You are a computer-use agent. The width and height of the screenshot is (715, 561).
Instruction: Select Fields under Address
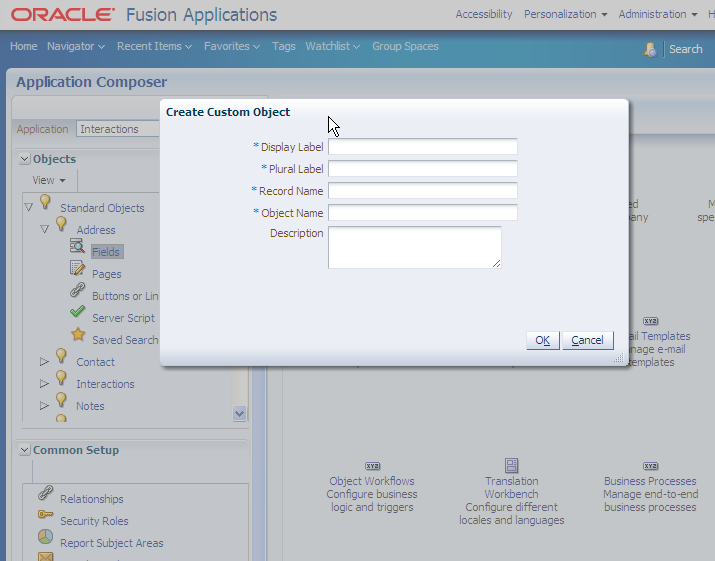(x=106, y=252)
